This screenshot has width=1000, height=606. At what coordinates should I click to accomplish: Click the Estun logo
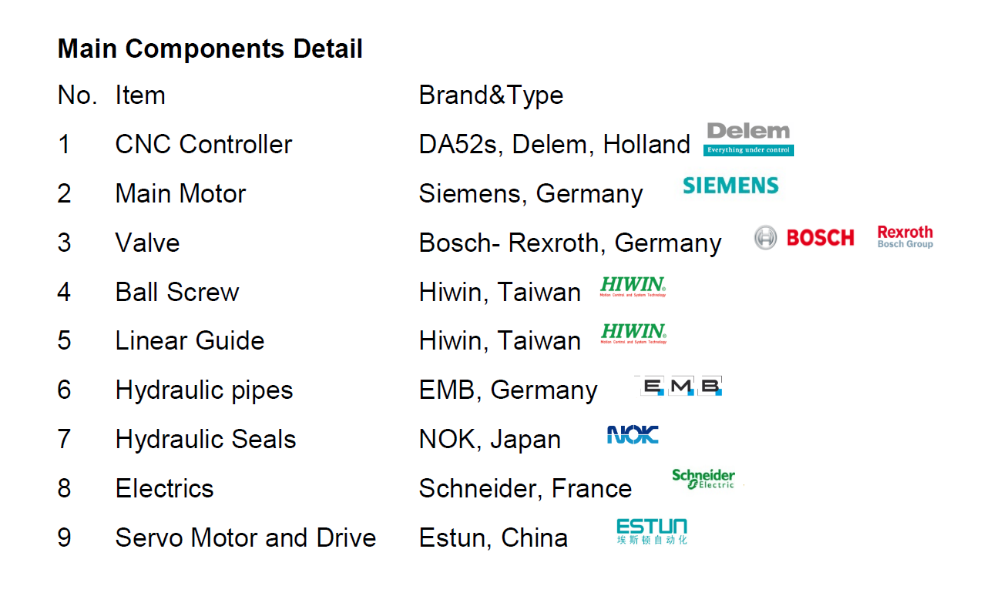coord(652,531)
